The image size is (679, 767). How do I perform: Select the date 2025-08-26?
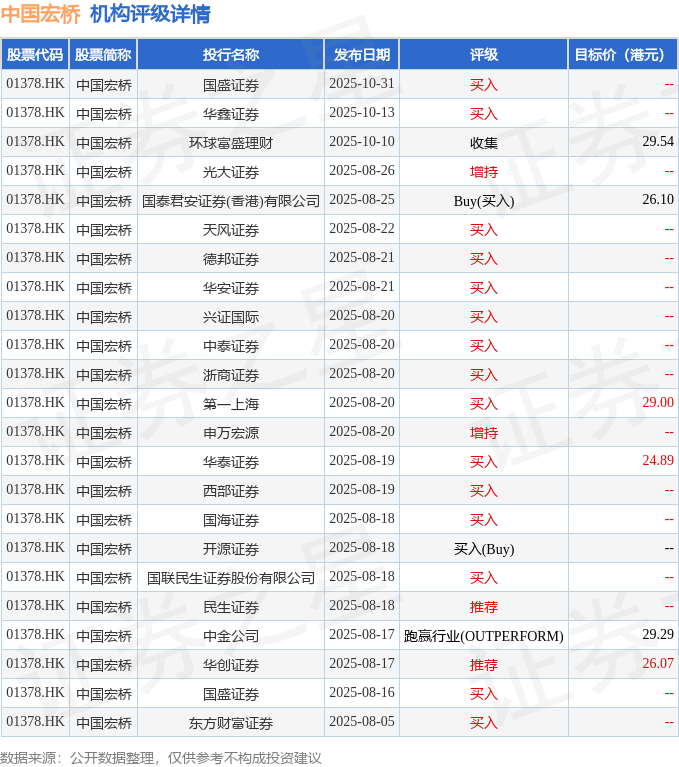coord(362,170)
